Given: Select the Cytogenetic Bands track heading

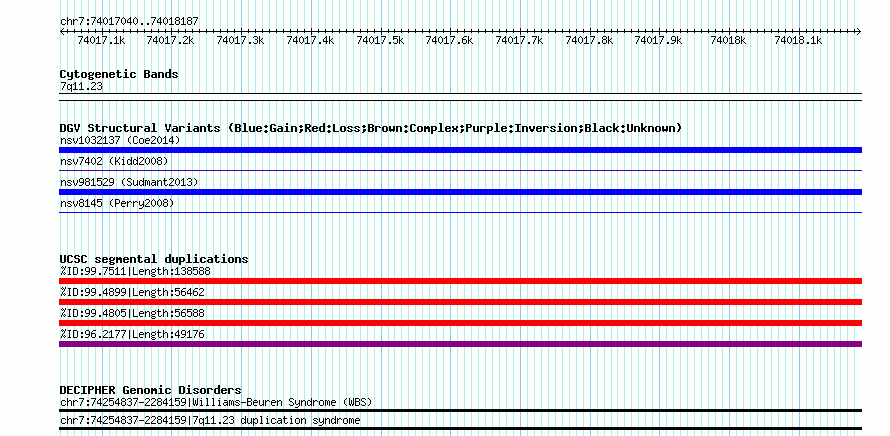Looking at the screenshot, I should (x=119, y=74).
